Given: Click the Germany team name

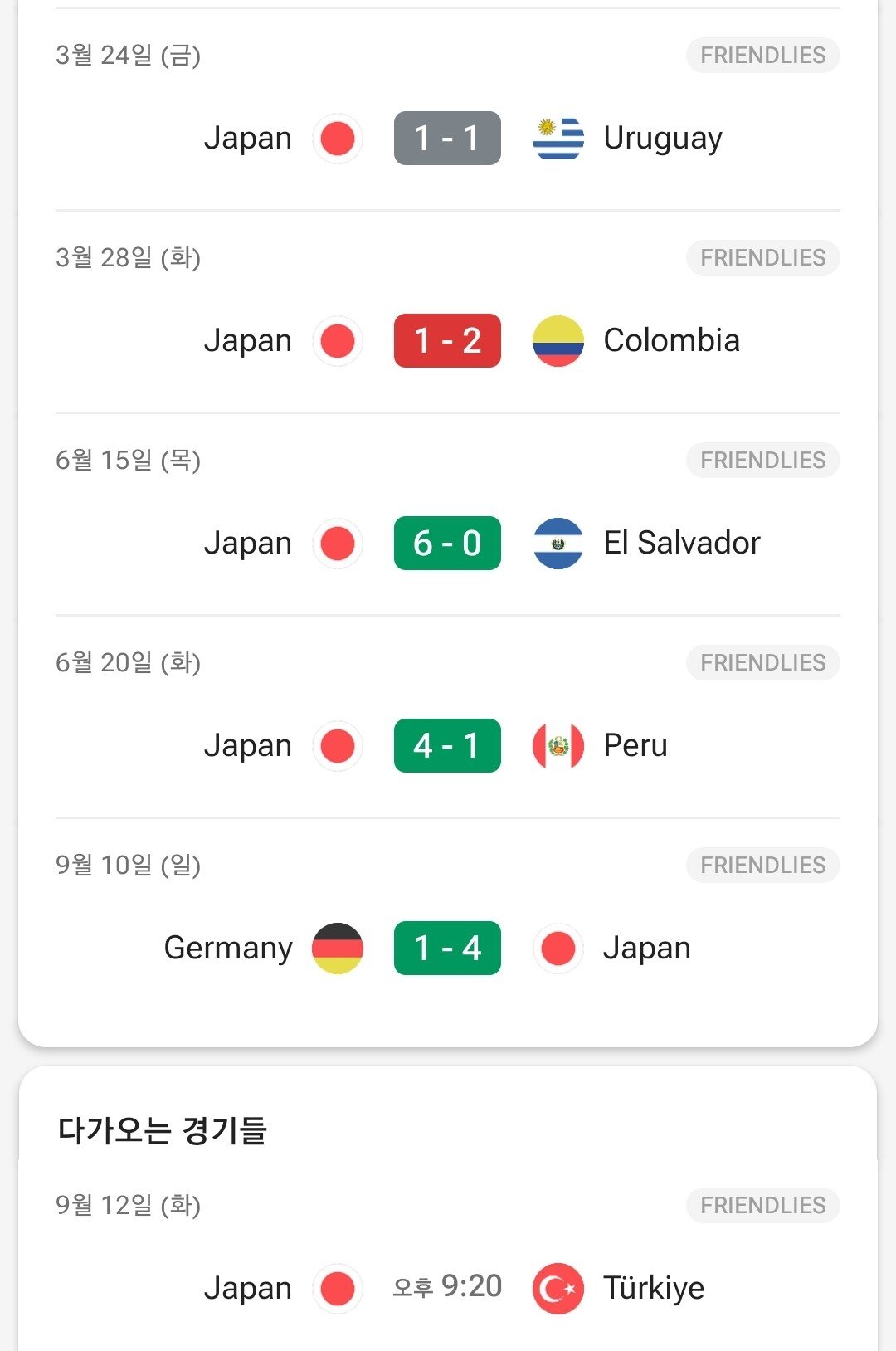Looking at the screenshot, I should coord(228,949).
